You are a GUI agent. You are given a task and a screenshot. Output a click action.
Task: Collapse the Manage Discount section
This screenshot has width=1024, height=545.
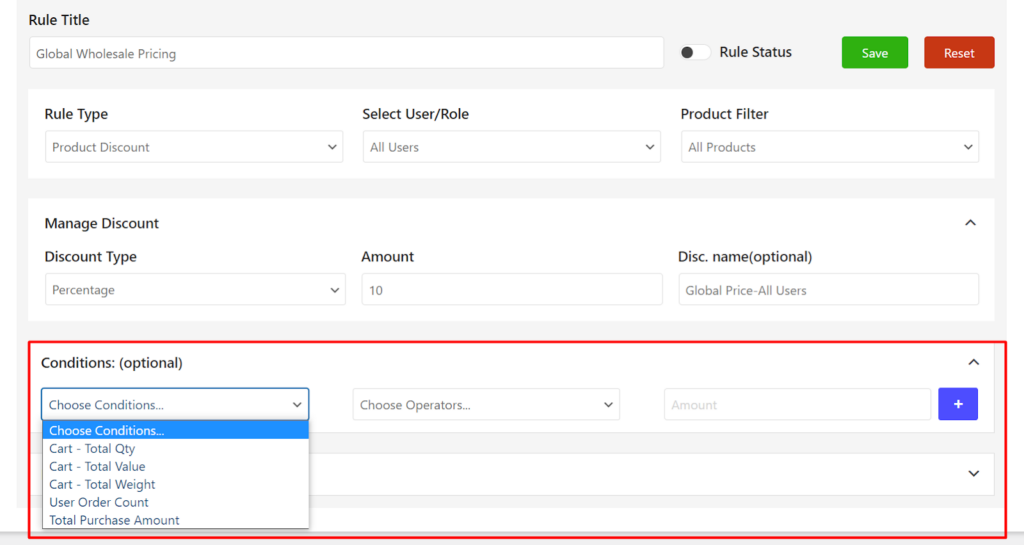(x=970, y=223)
